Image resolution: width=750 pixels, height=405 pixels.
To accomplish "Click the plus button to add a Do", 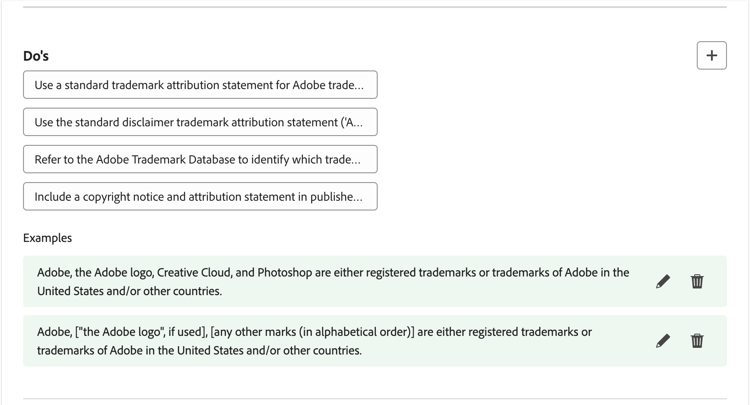I will [711, 55].
